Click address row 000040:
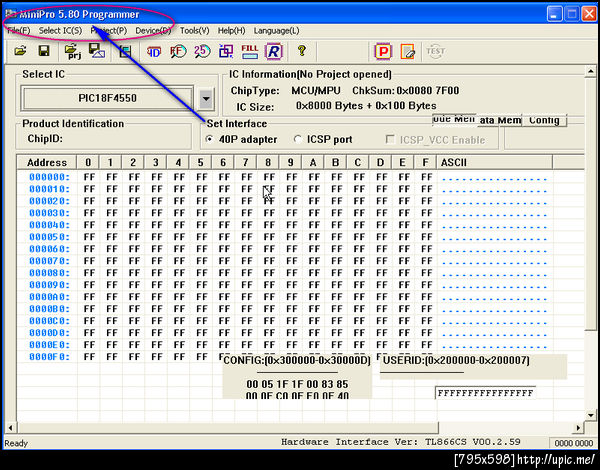 point(49,225)
